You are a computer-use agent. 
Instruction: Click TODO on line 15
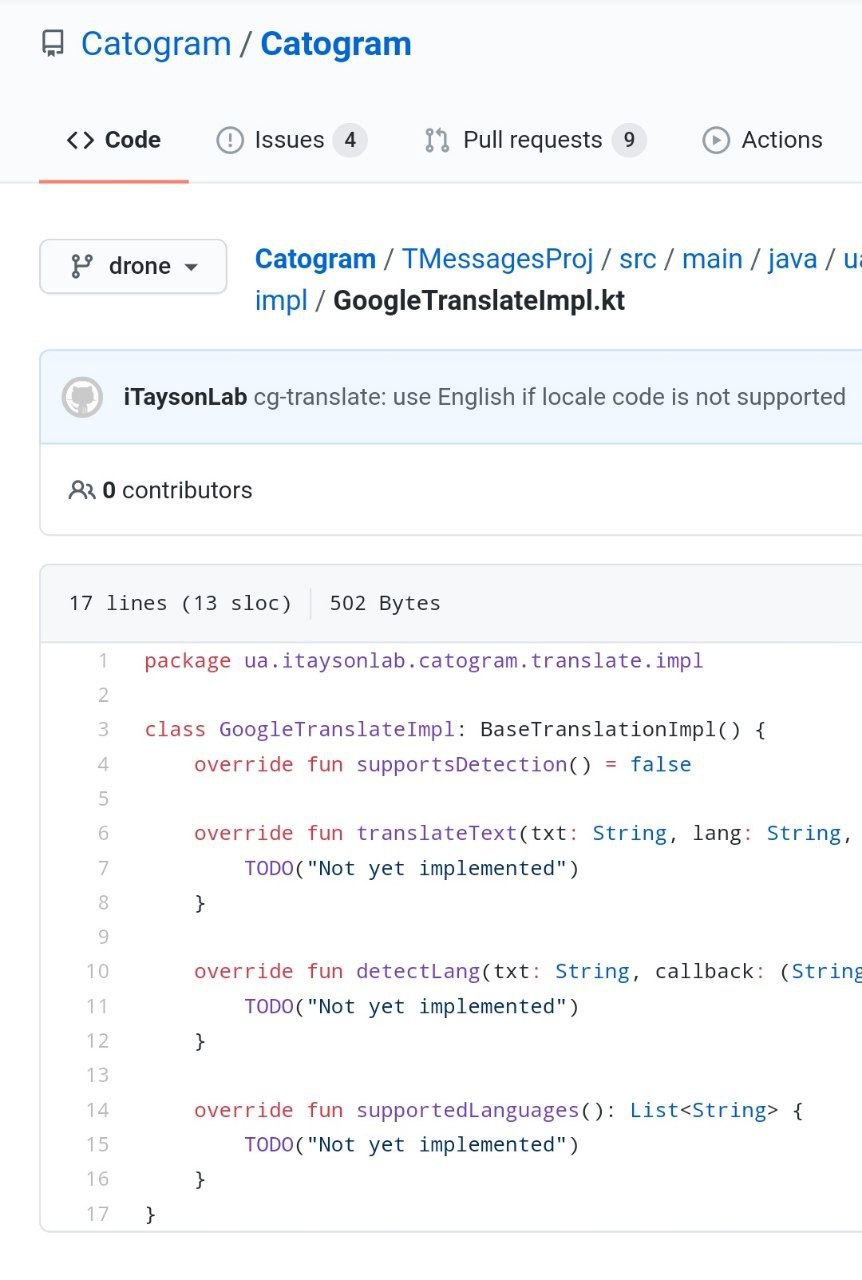click(269, 1144)
